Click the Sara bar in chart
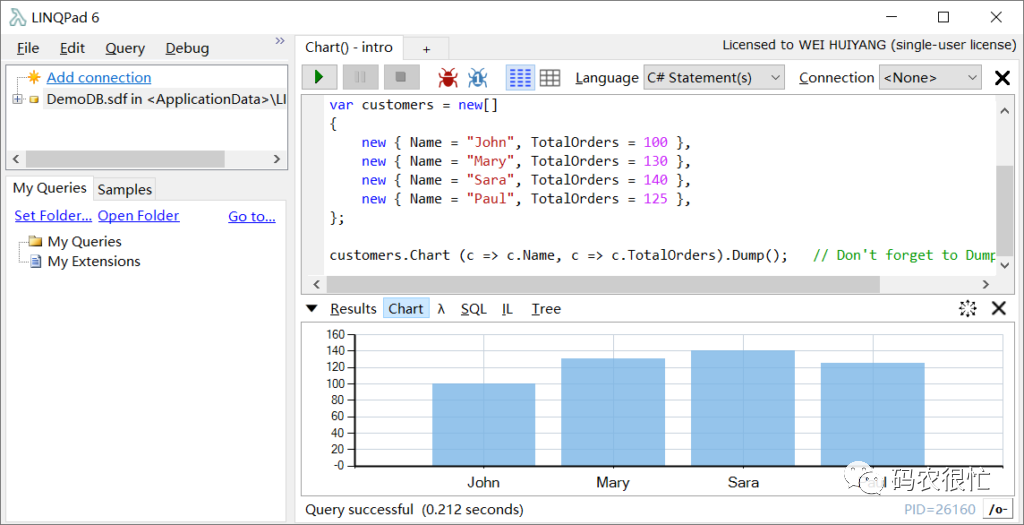Viewport: 1024px width, 525px height. pyautogui.click(x=743, y=408)
